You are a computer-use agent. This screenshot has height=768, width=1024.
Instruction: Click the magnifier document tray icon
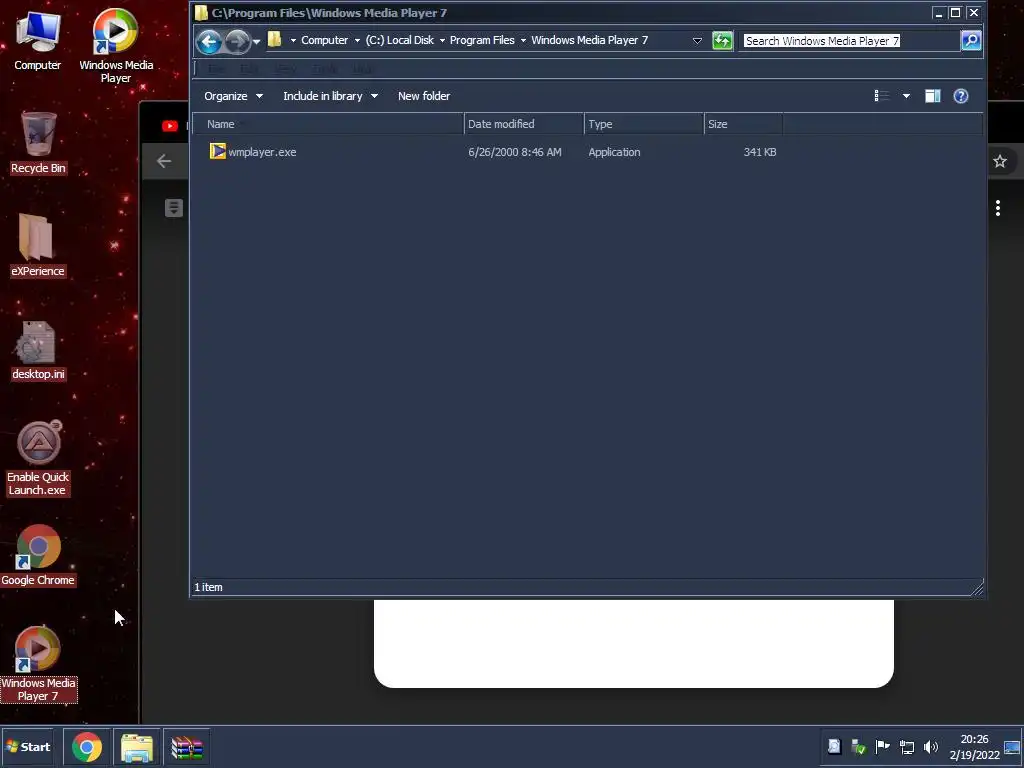(x=834, y=746)
